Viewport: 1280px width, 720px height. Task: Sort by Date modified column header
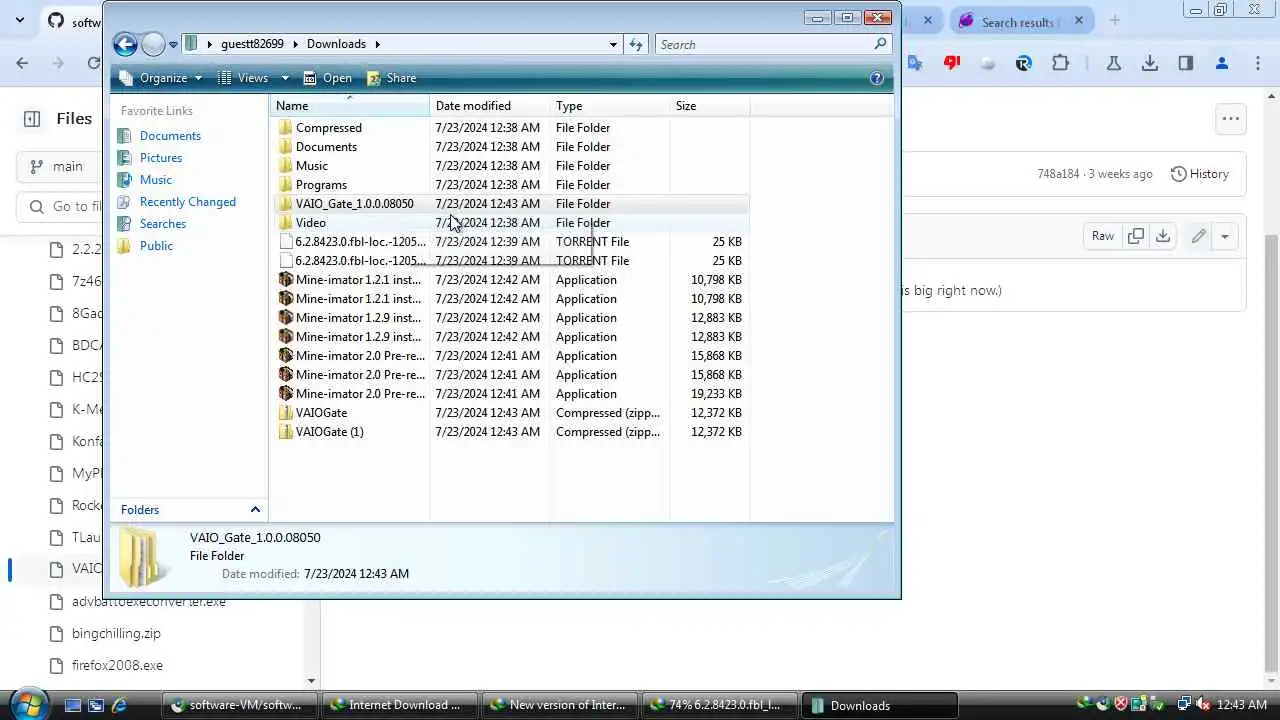tap(490, 106)
